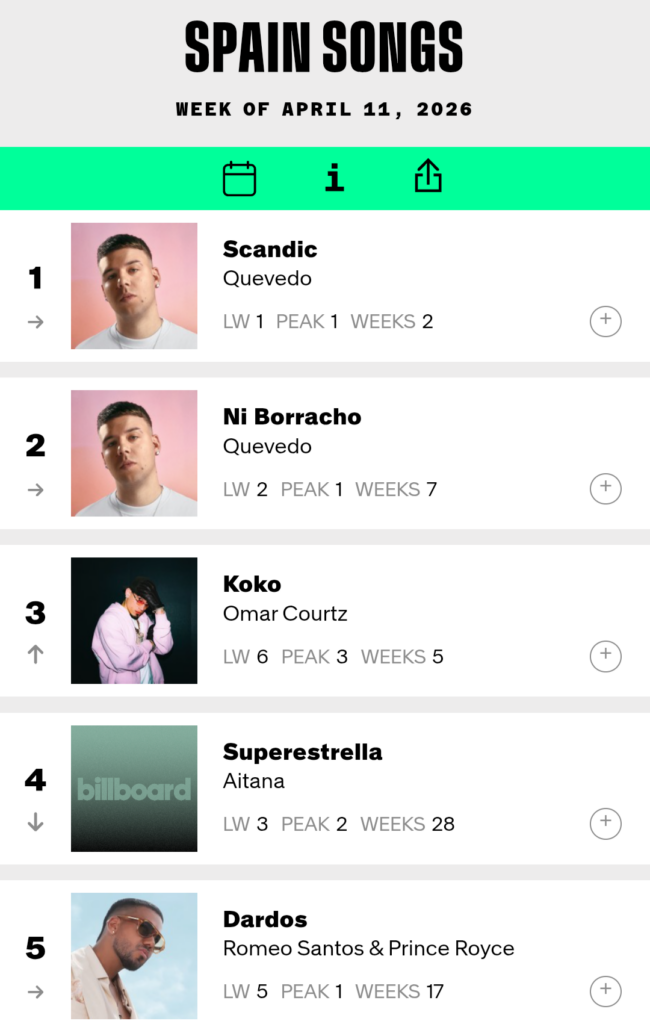
Task: Expand Koko entry plus button
Action: pos(605,656)
